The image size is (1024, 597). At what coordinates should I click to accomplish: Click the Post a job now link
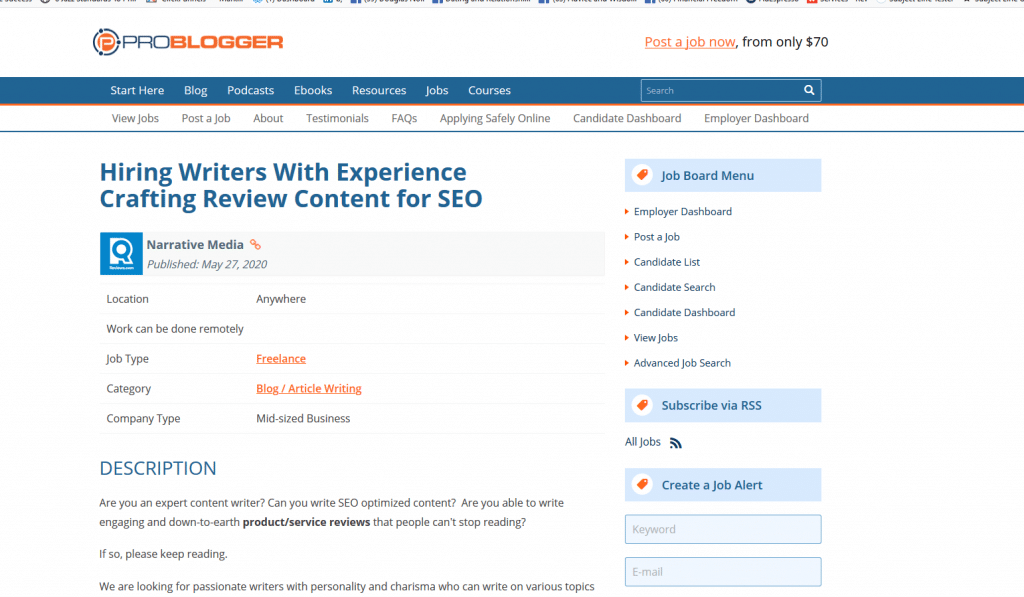coord(689,41)
